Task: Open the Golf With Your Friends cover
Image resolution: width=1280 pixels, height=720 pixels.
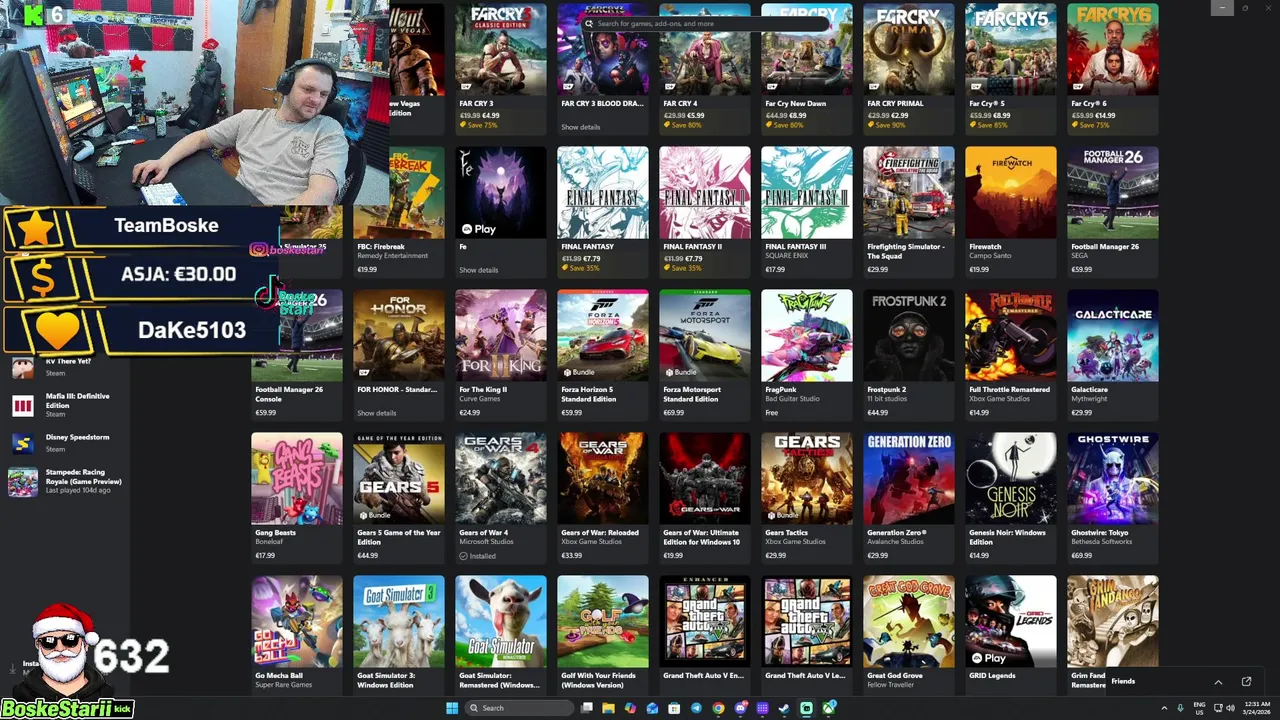Action: click(603, 621)
